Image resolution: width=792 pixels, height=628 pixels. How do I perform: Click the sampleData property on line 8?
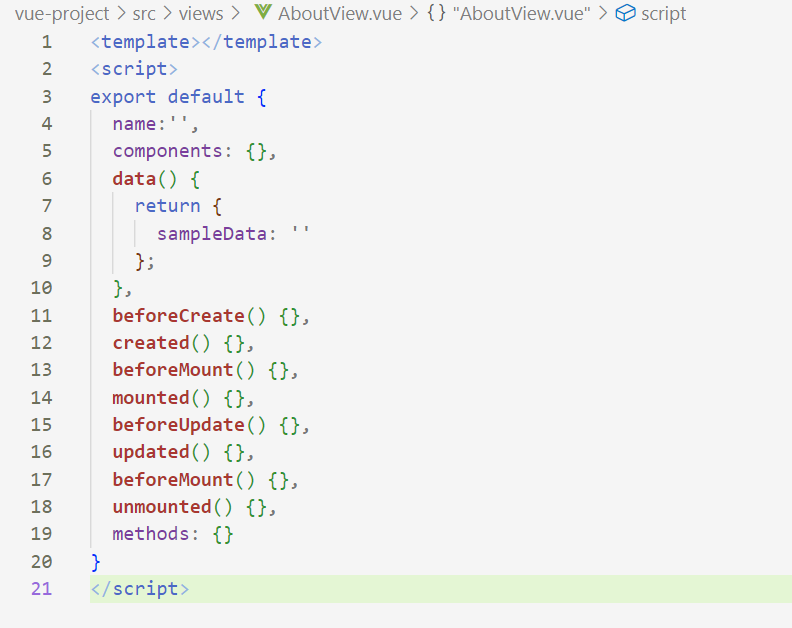pos(212,234)
